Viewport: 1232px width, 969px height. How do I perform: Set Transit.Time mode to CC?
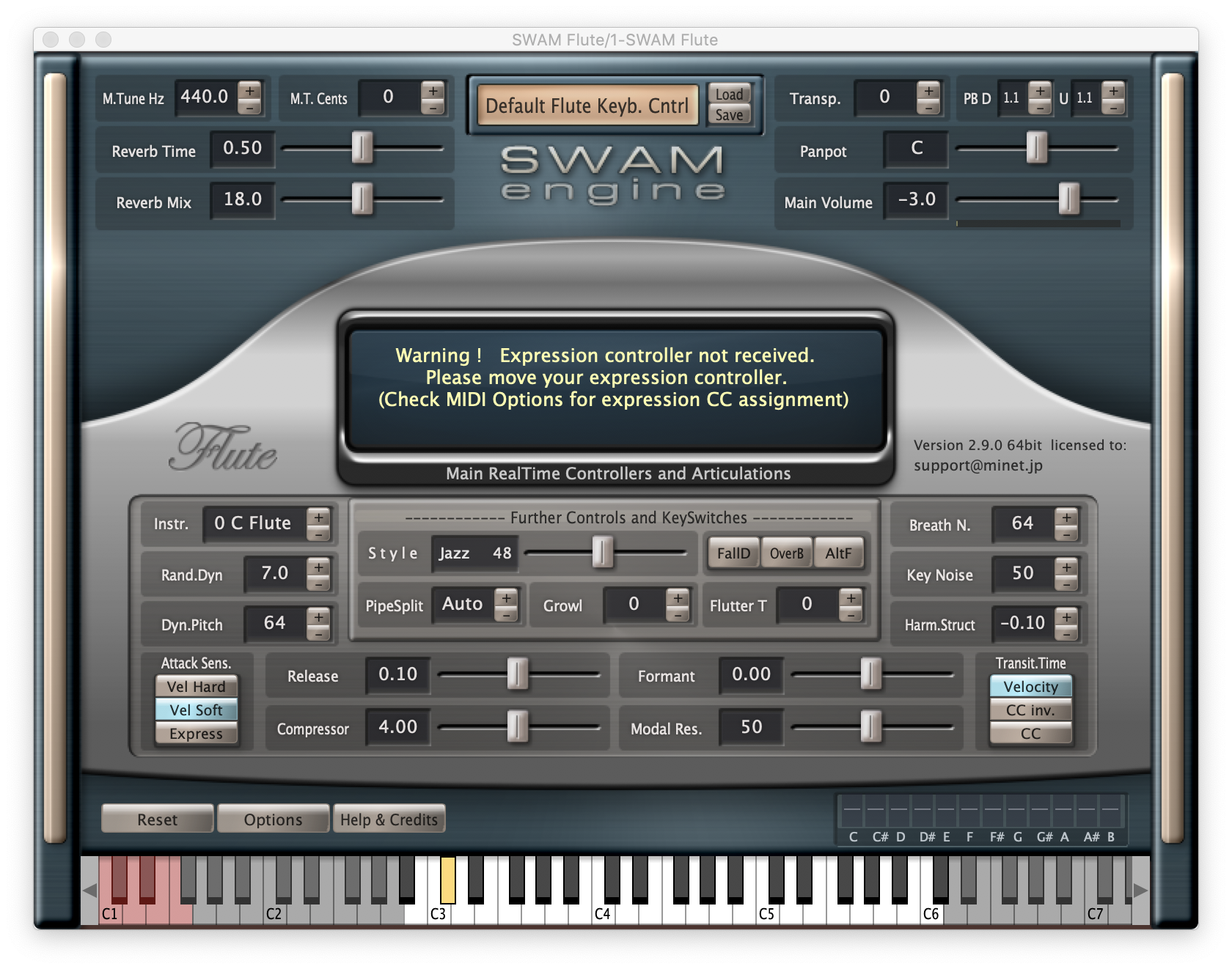pyautogui.click(x=1030, y=733)
